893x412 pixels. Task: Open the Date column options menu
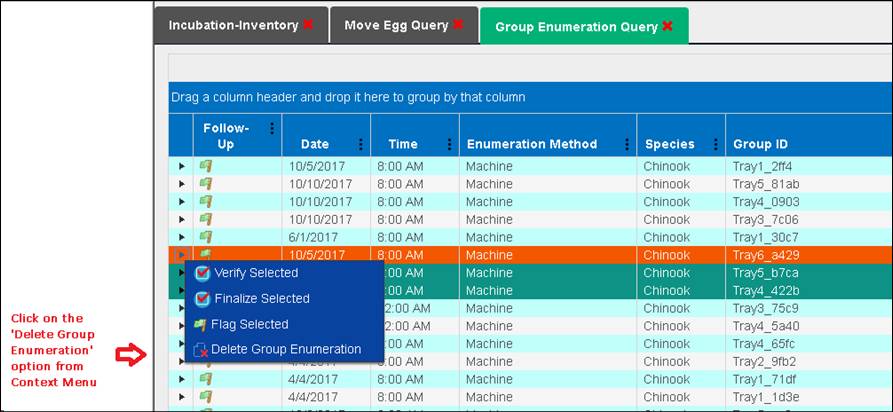point(360,144)
